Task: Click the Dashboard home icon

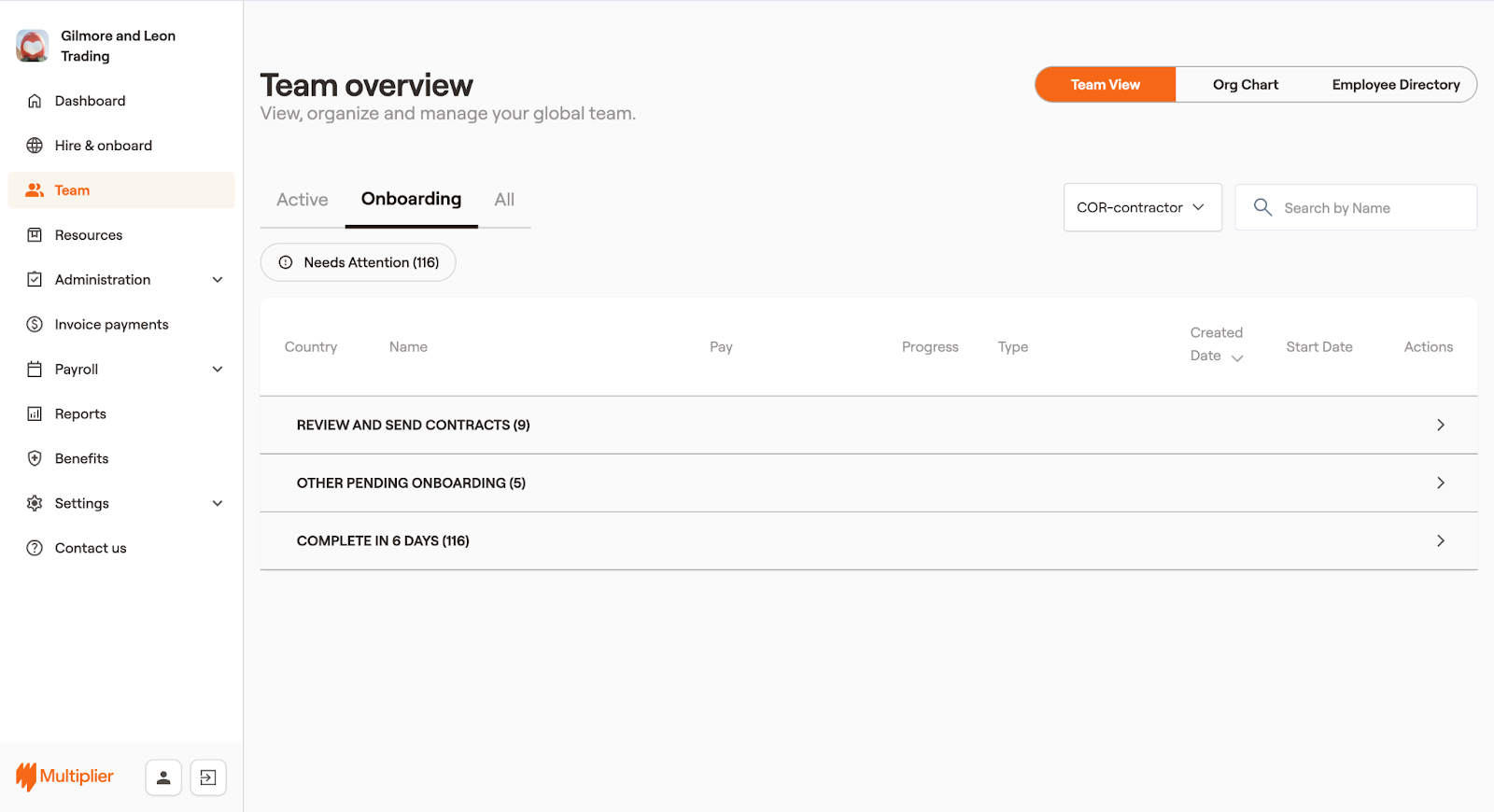Action: tap(35, 101)
